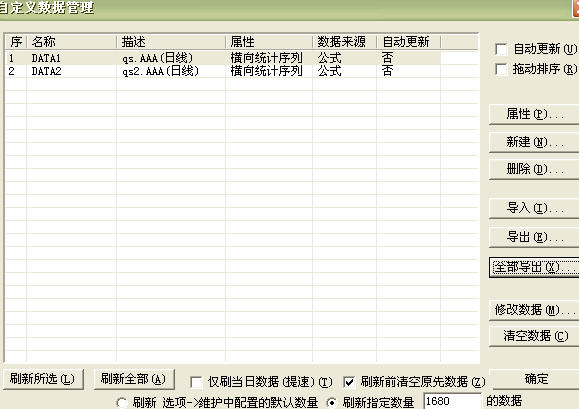Viewport: 579px width, 409px height.
Task: Enable the 自动更新 checkbox
Action: 501,49
